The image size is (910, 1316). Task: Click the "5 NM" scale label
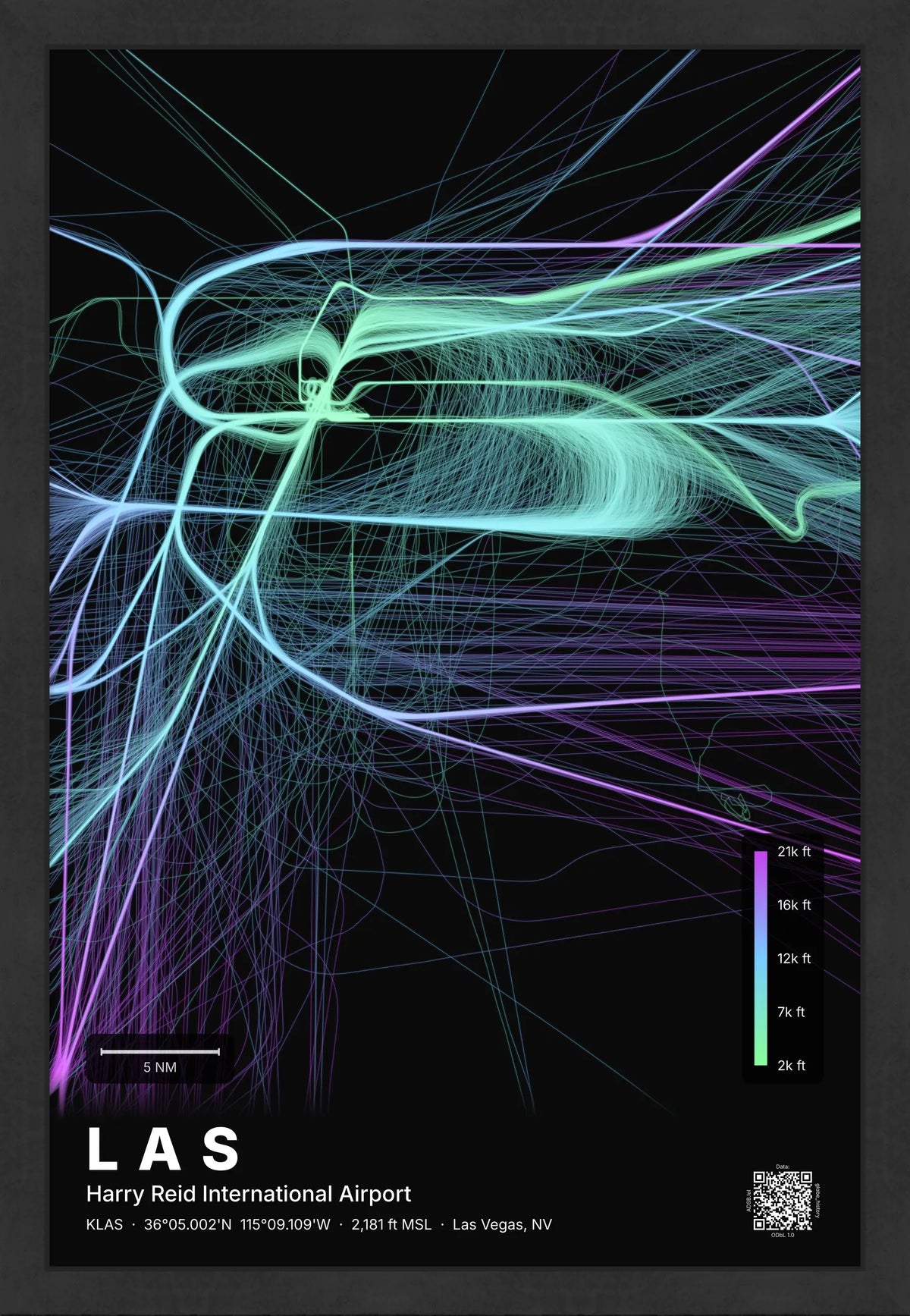(160, 1067)
